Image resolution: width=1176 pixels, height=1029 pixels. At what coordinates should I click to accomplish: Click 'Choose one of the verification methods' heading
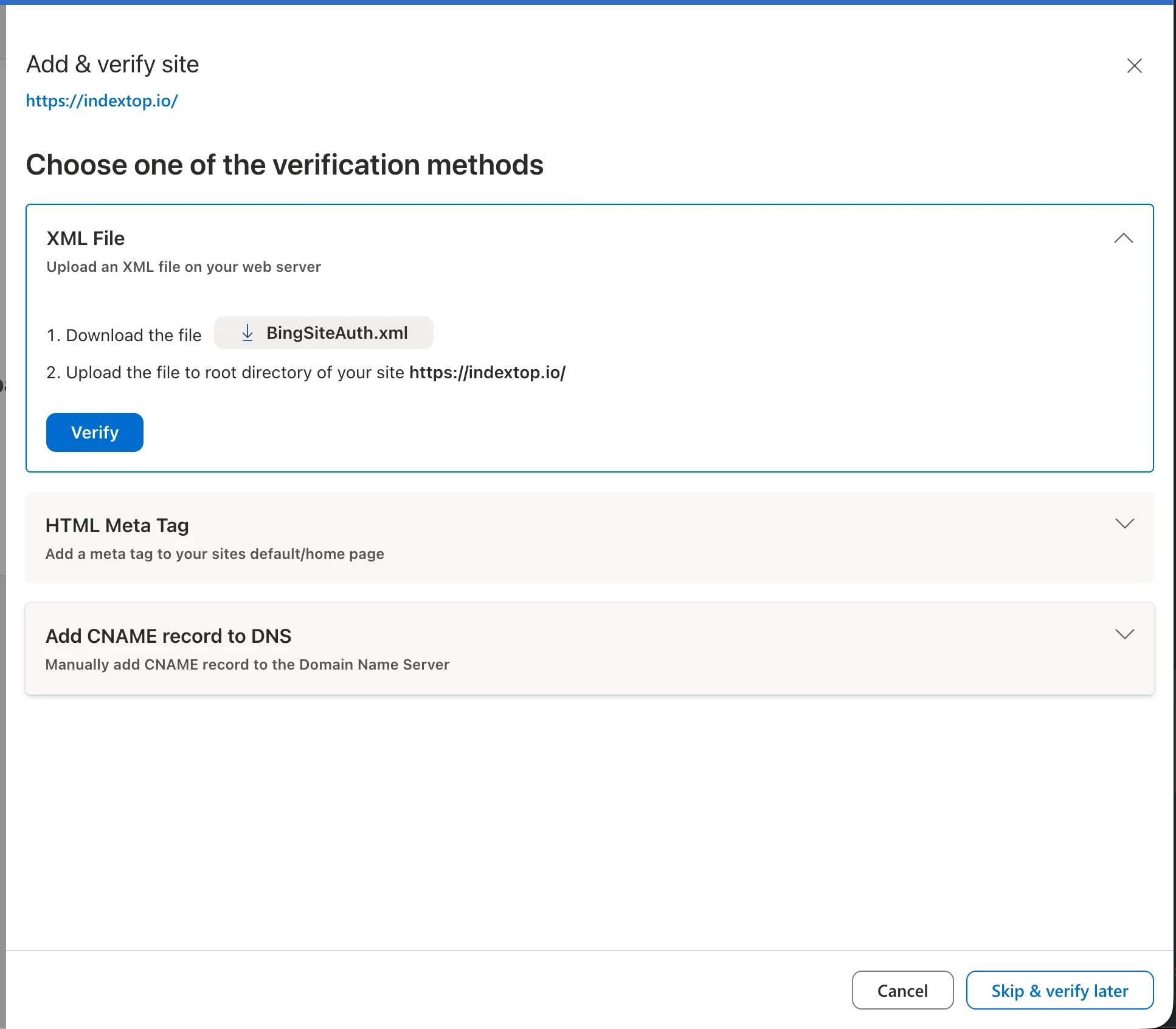[285, 165]
